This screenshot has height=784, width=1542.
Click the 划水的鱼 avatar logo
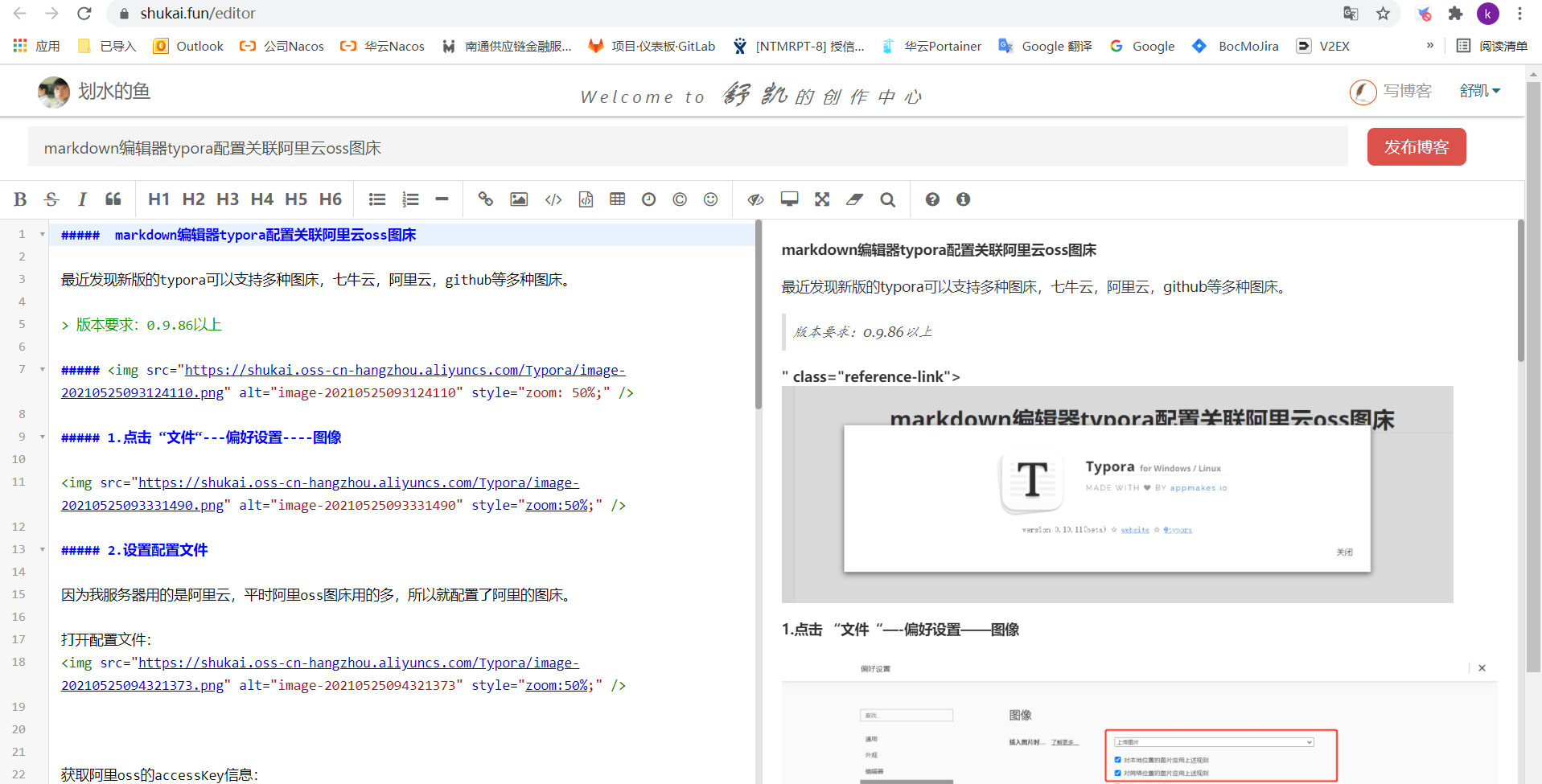click(54, 92)
